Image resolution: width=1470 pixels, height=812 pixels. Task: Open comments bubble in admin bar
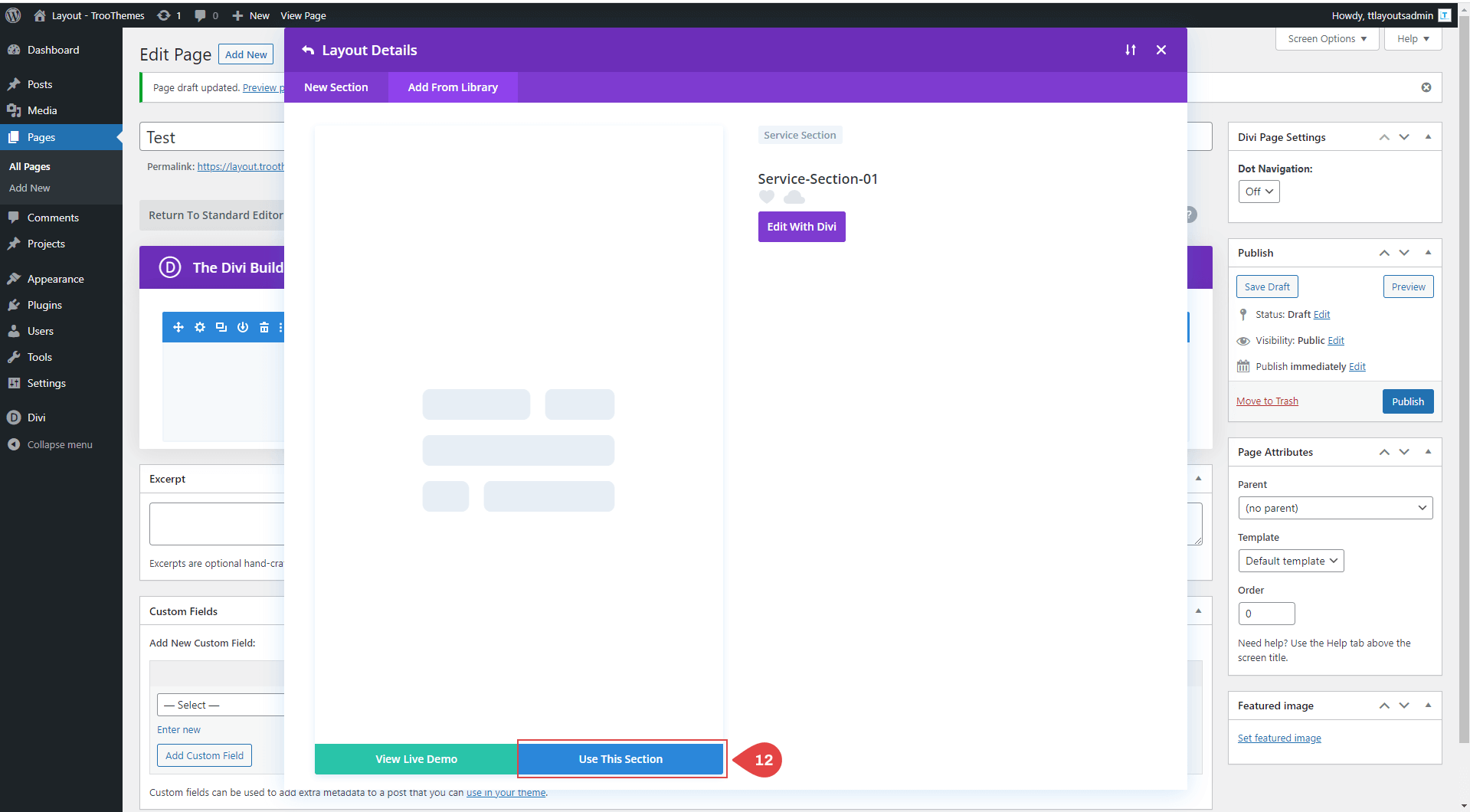point(205,15)
